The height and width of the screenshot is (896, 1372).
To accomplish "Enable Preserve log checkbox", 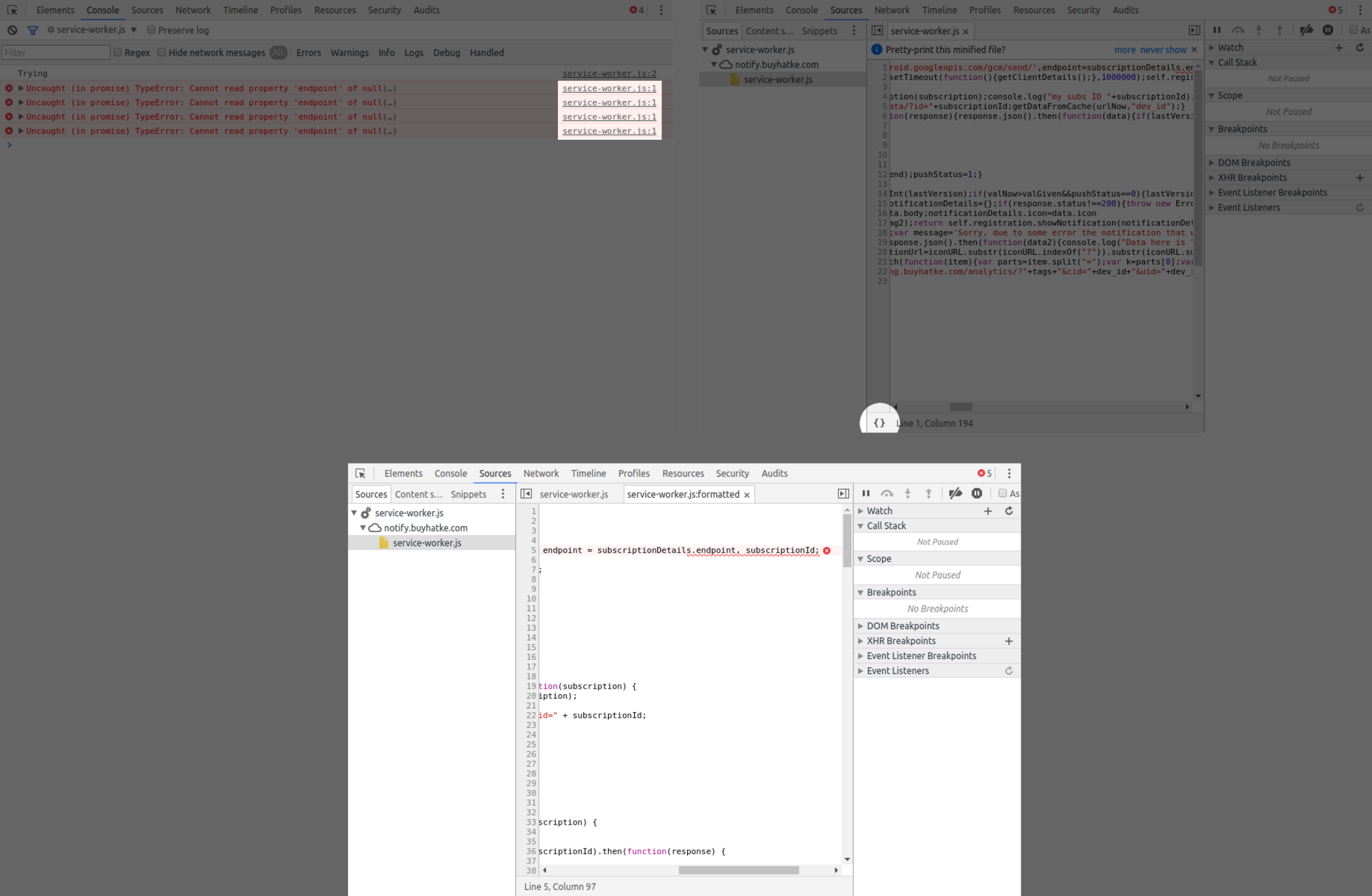I will click(x=151, y=30).
